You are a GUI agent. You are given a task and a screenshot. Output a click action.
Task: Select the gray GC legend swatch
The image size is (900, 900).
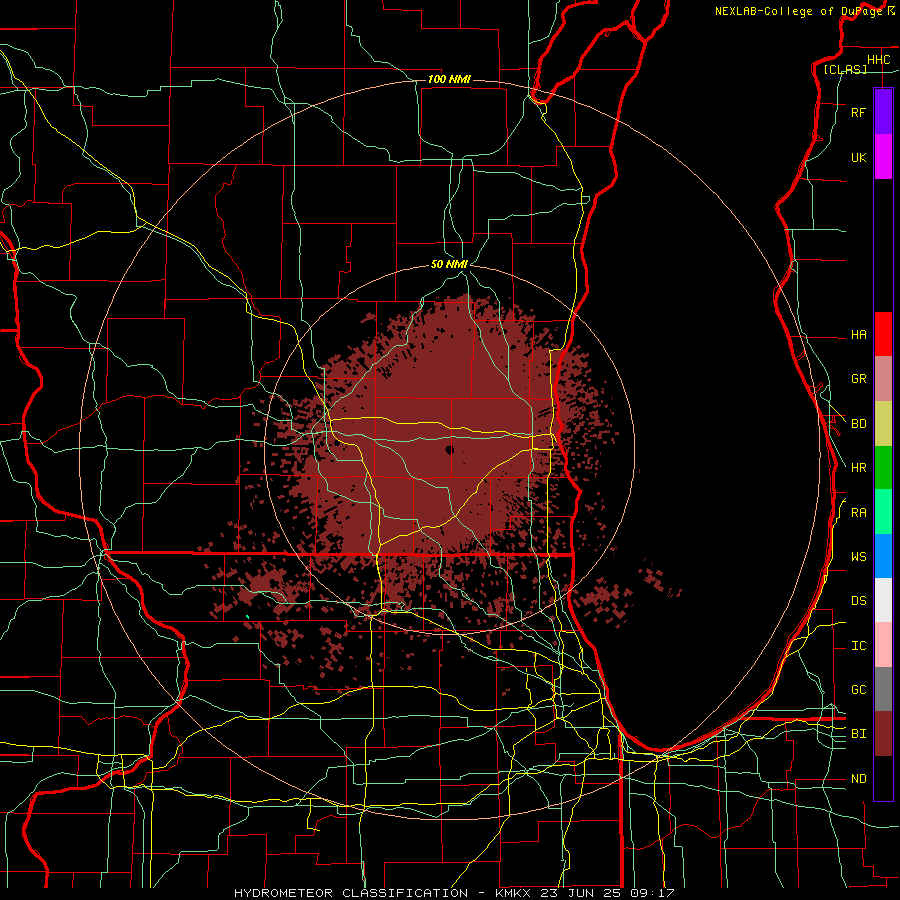883,689
